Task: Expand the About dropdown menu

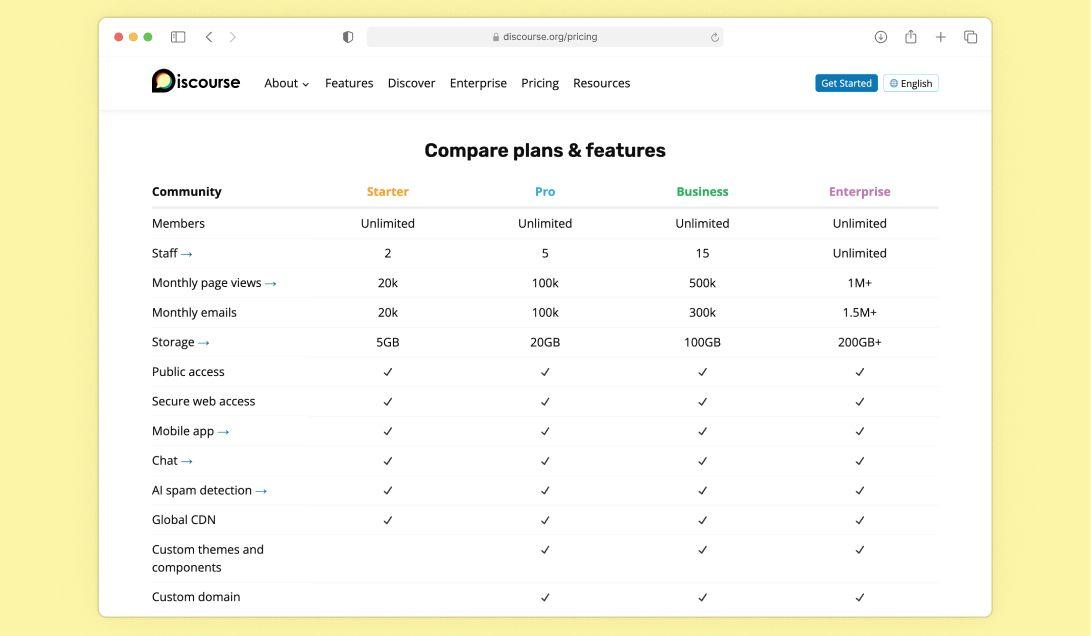Action: [x=286, y=83]
